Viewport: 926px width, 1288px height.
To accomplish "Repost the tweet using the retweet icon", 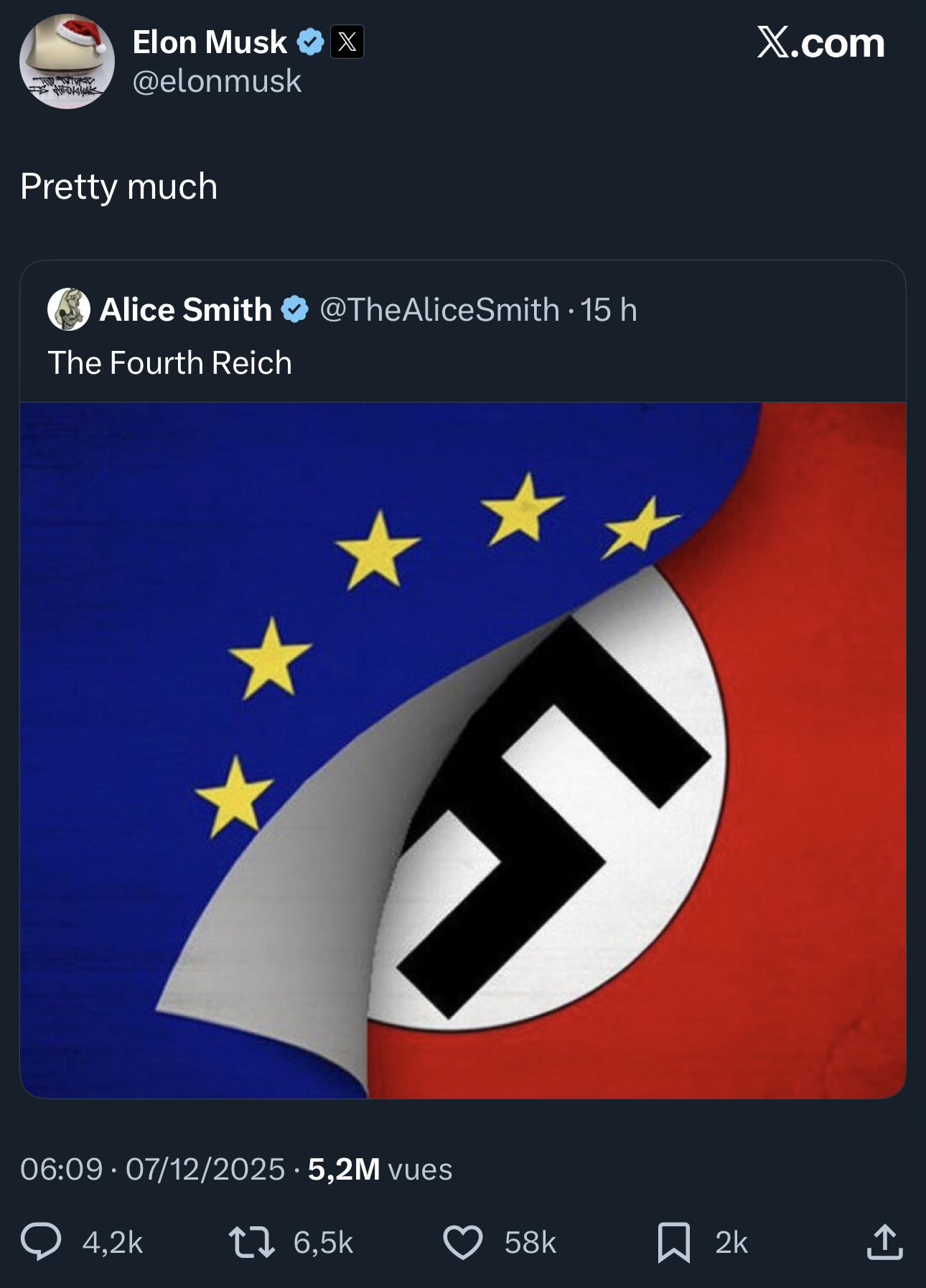I will point(251,1242).
